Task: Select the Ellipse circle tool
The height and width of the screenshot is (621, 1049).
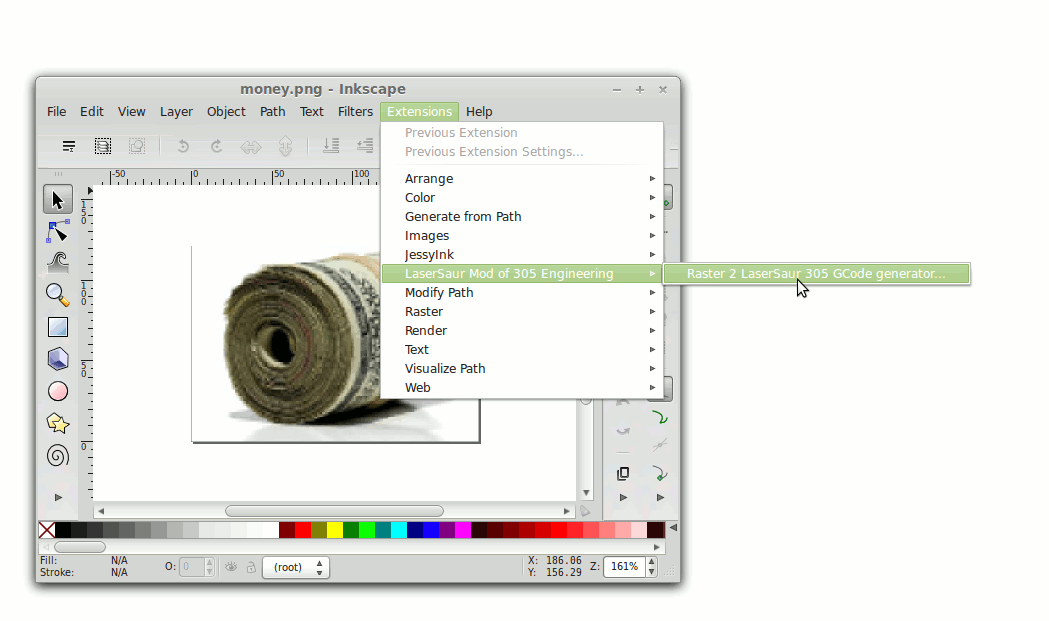Action: [58, 391]
